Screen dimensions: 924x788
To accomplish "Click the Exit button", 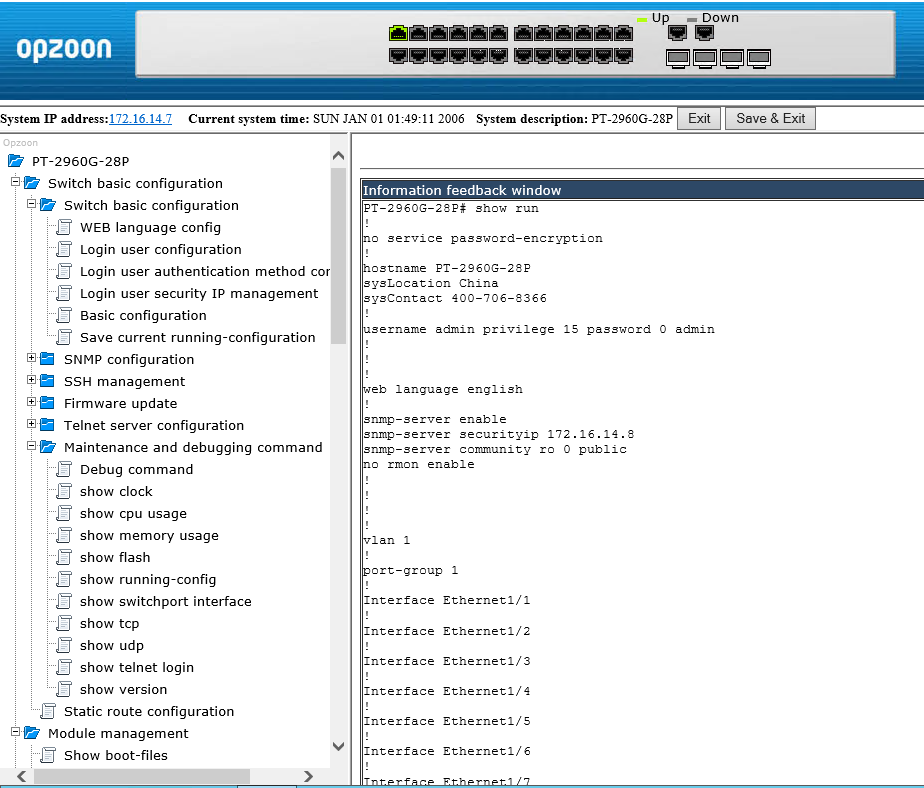I will tap(699, 118).
